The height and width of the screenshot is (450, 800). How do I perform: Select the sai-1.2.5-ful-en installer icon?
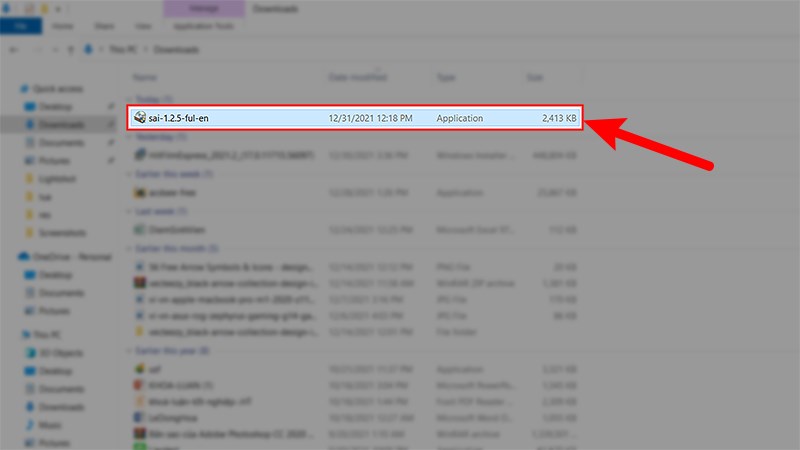pos(140,118)
